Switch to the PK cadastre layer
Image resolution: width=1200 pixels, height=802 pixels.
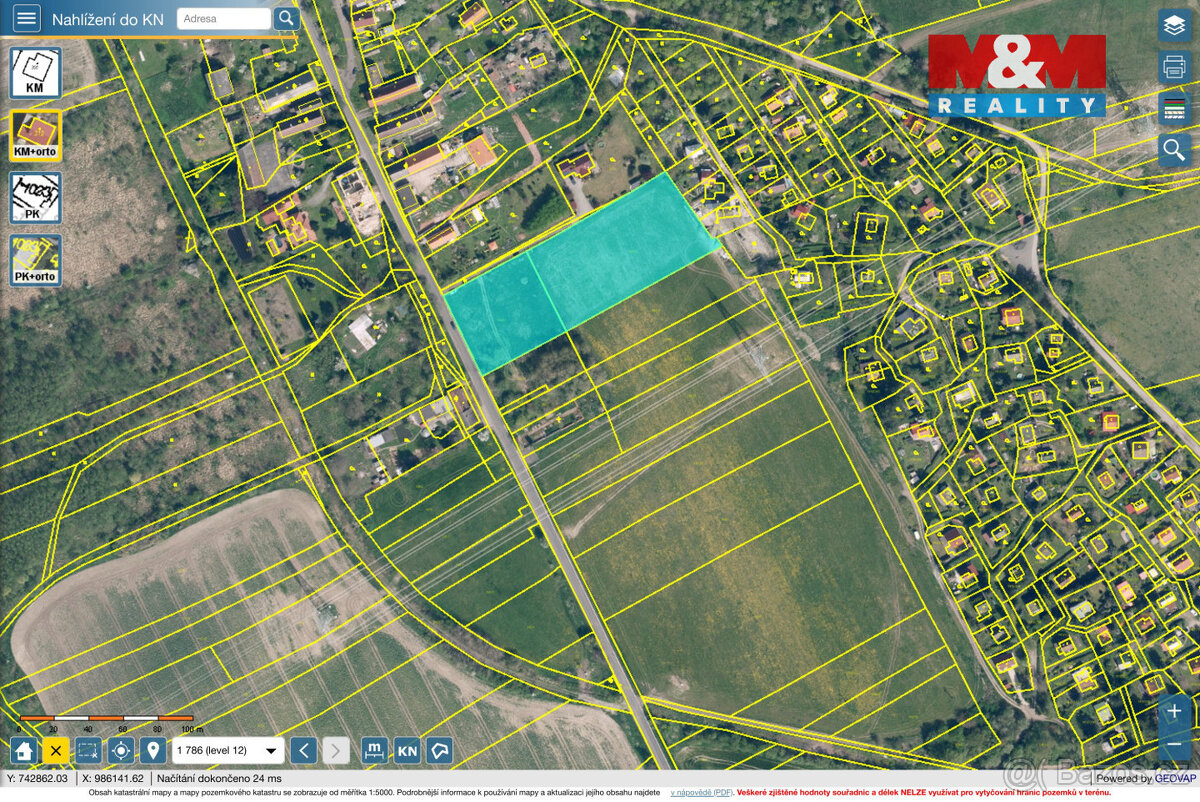[36, 198]
